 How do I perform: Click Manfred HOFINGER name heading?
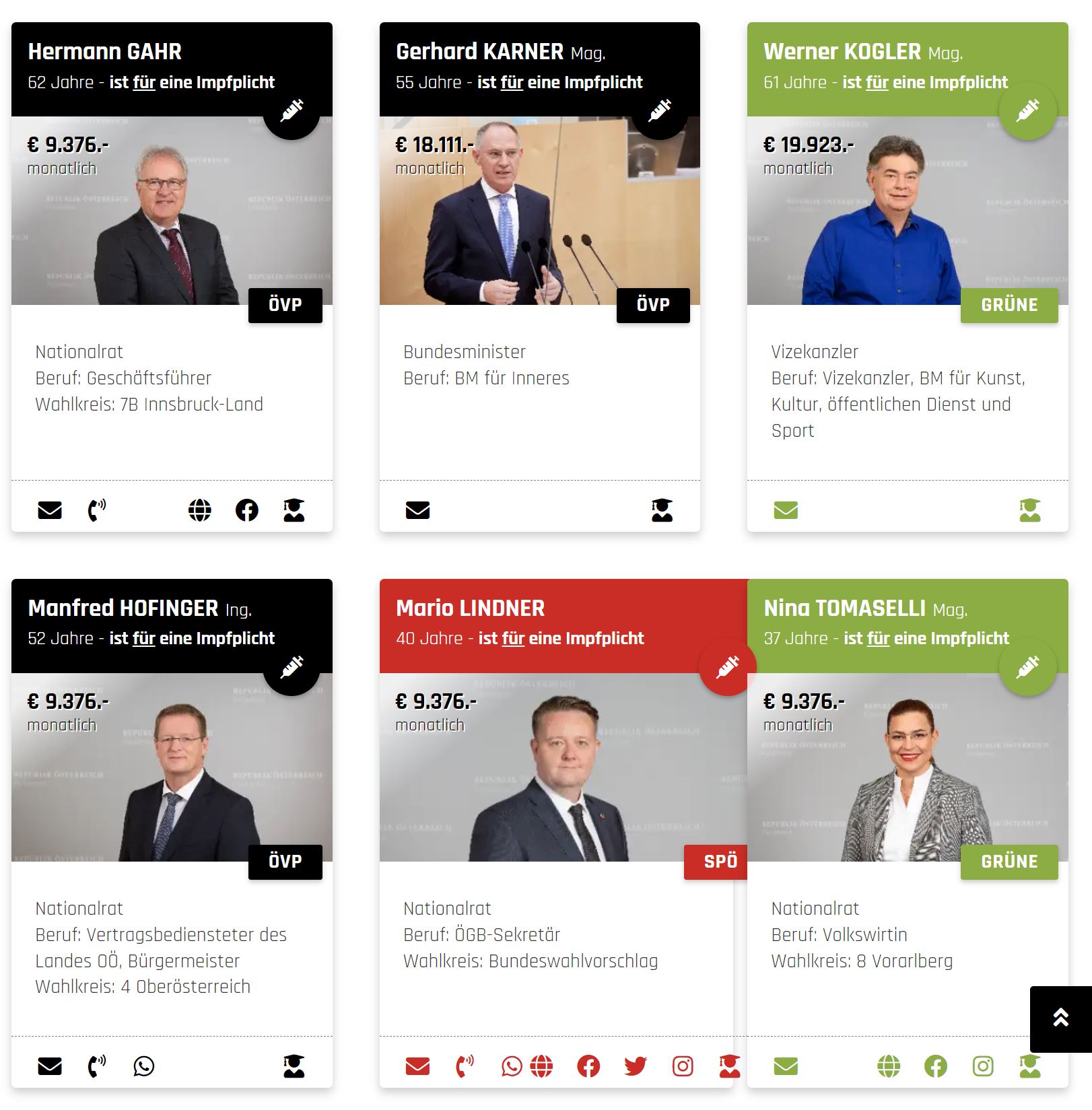click(123, 609)
